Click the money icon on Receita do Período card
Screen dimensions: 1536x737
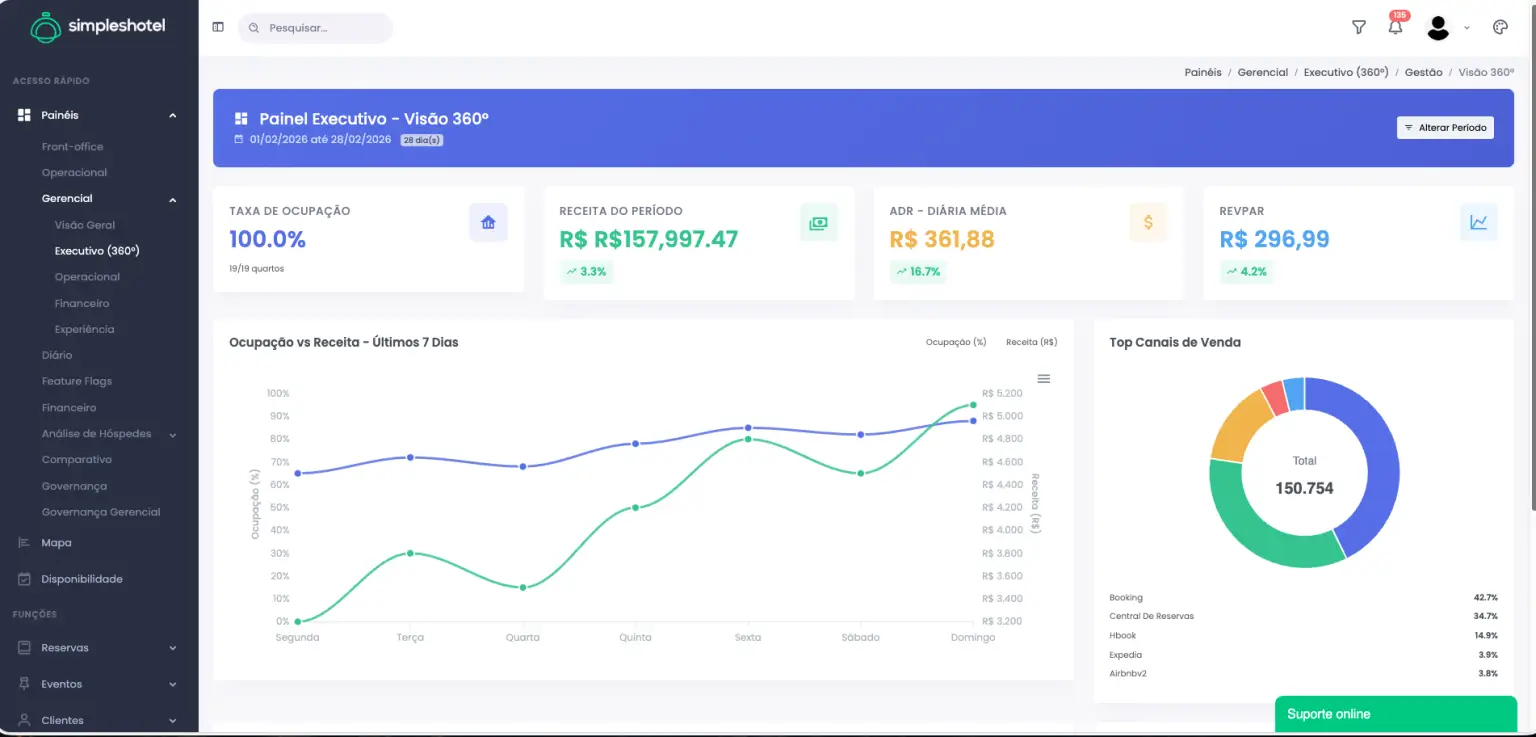click(818, 222)
